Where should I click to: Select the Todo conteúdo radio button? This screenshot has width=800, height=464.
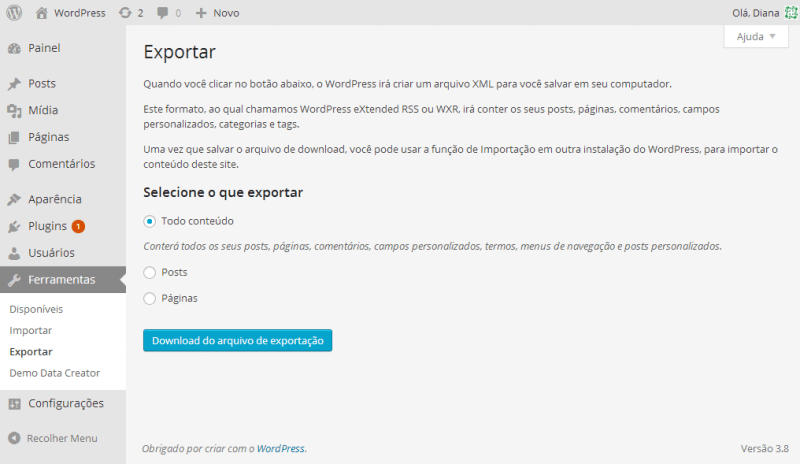point(149,222)
